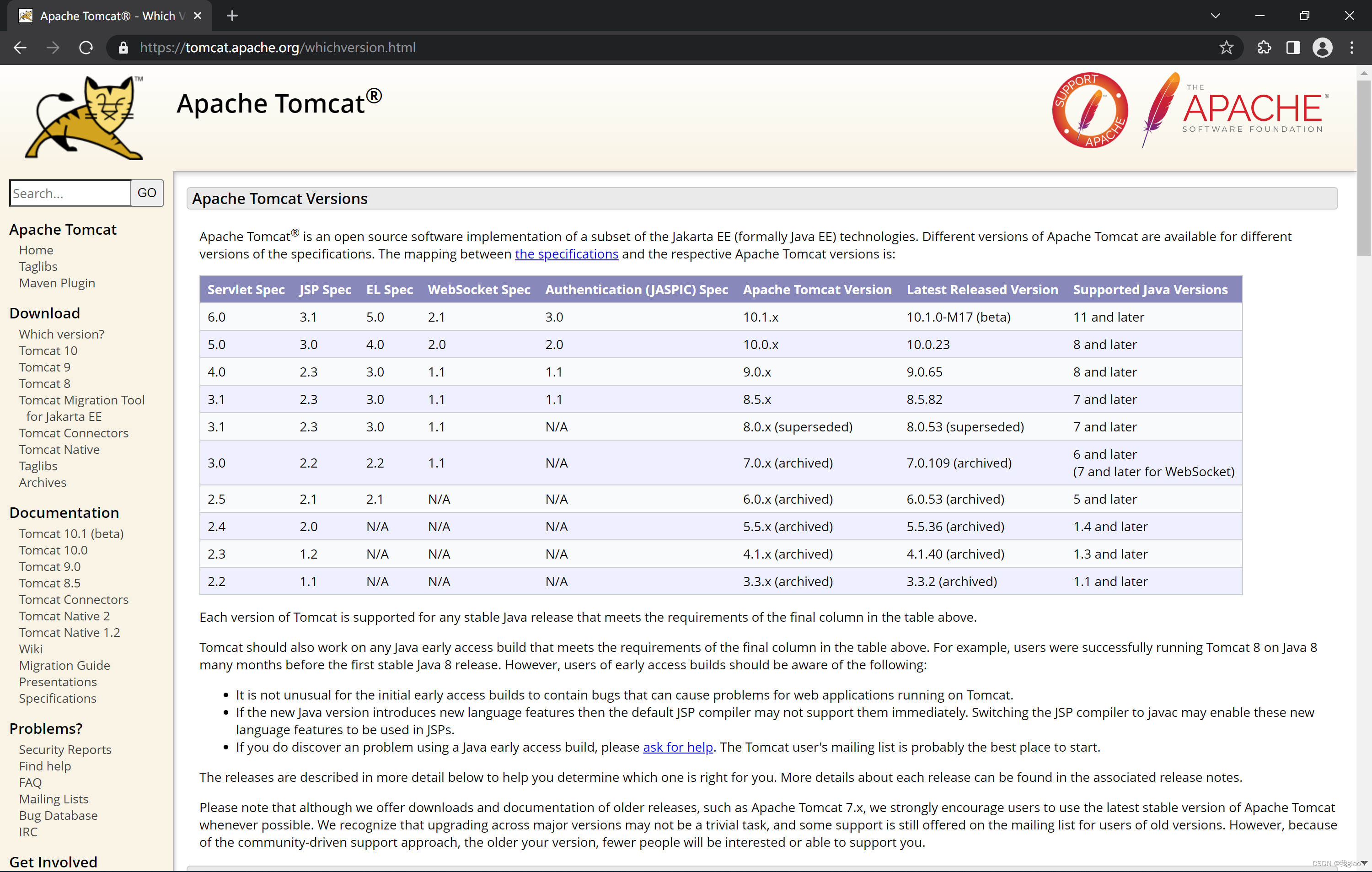Close the Apache Tomcat tab
The image size is (1372, 872).
[197, 16]
